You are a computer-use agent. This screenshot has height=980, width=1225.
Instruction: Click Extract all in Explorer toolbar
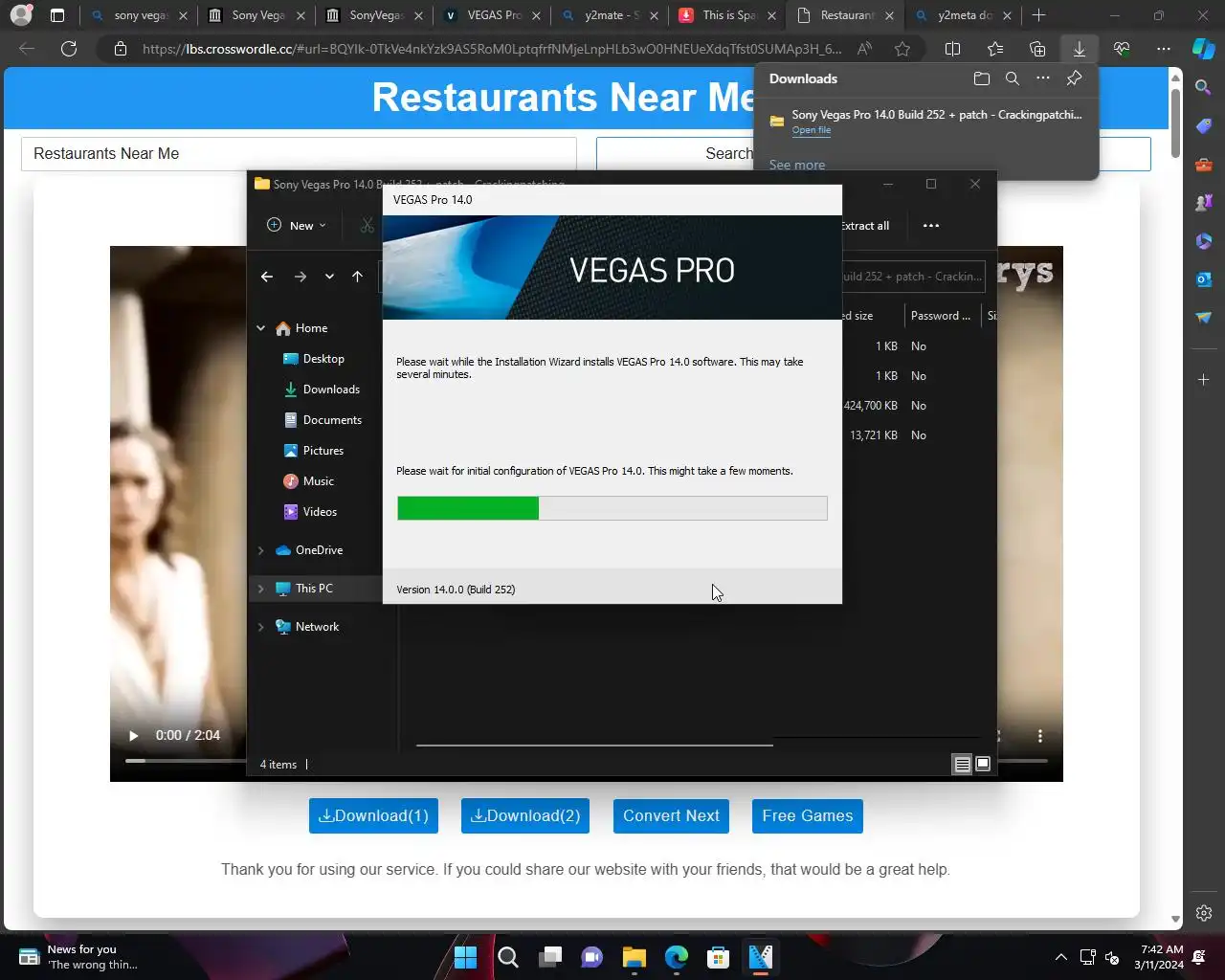[x=865, y=226]
